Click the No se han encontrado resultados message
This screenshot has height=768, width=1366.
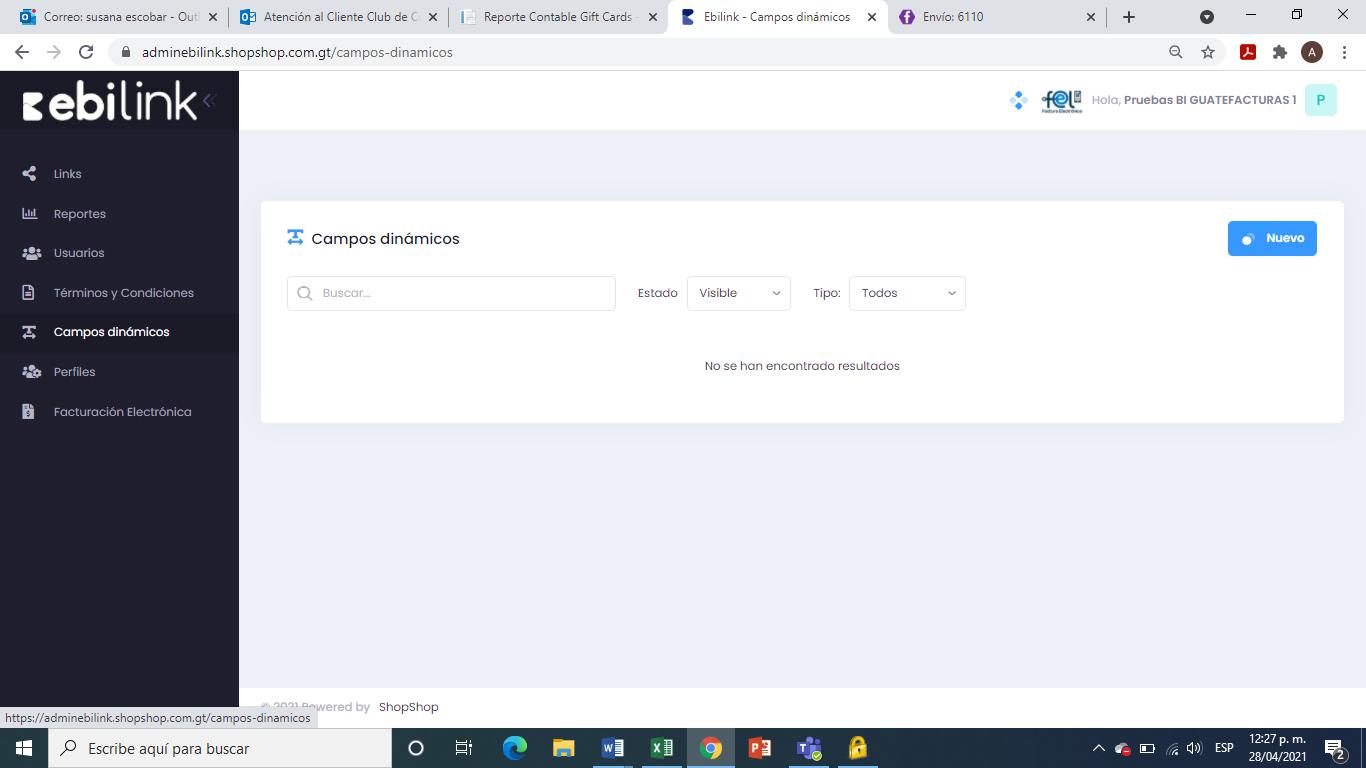coord(802,366)
